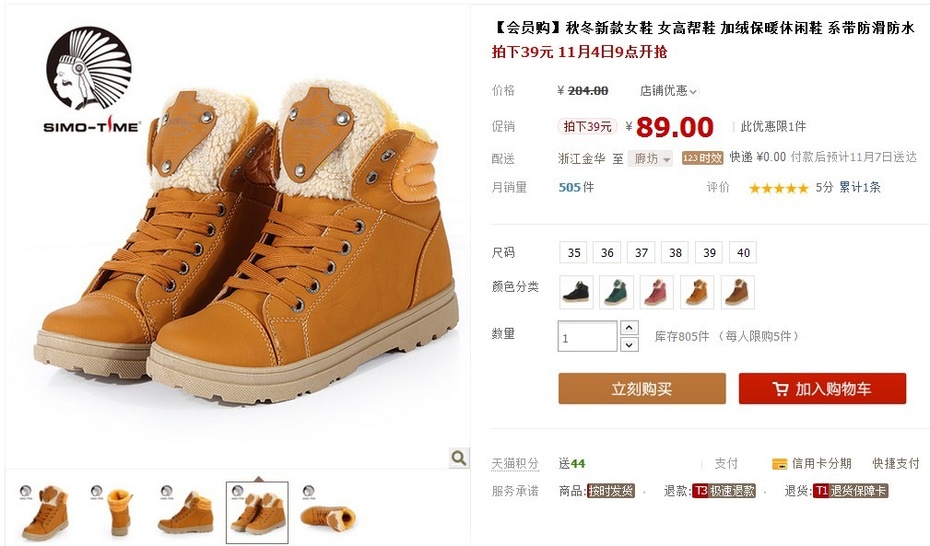
Task: Click the credit card icon beside 信用卡分期
Action: [779, 464]
